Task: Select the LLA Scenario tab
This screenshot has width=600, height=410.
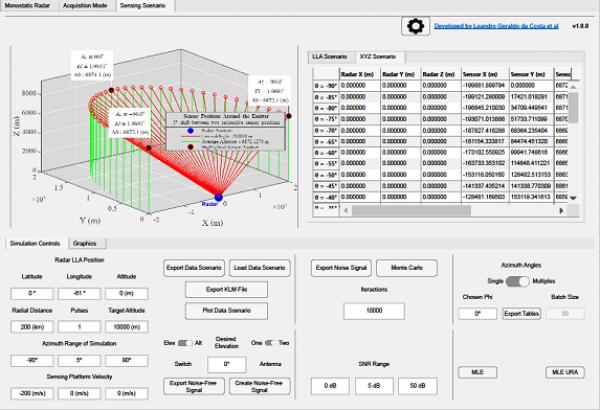Action: (x=328, y=58)
